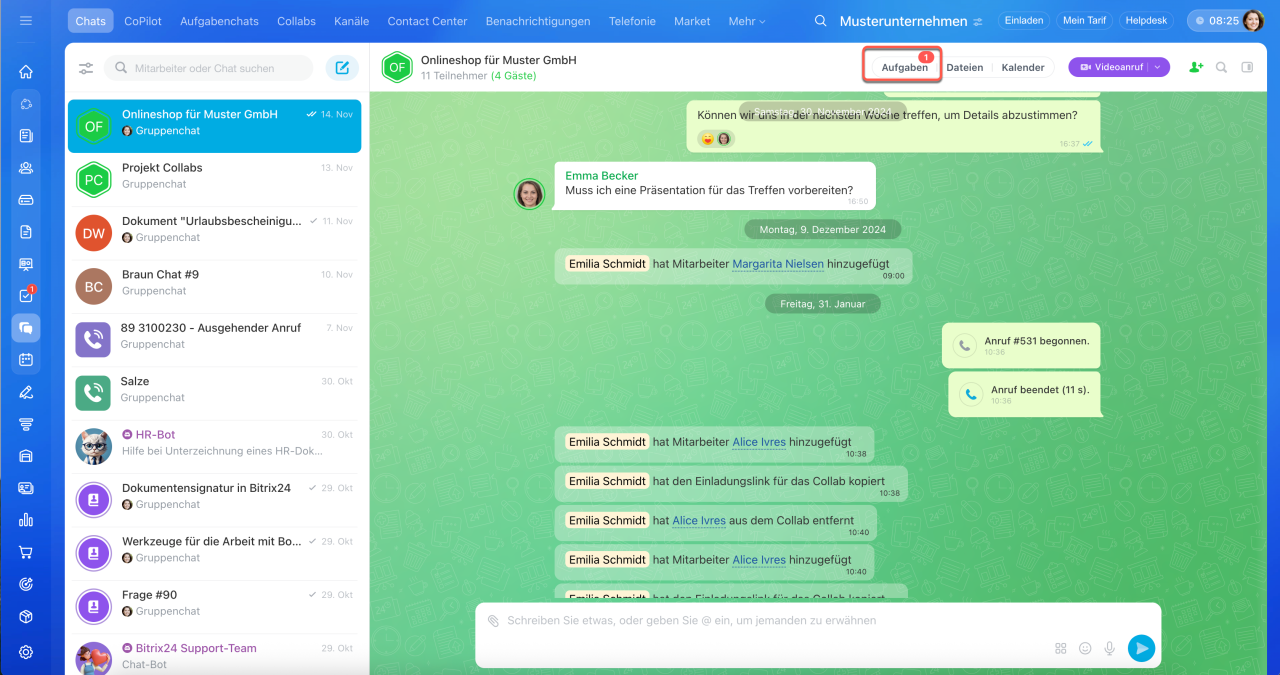The height and width of the screenshot is (675, 1280).
Task: Open the Projekt Collabs group chat
Action: 214,175
